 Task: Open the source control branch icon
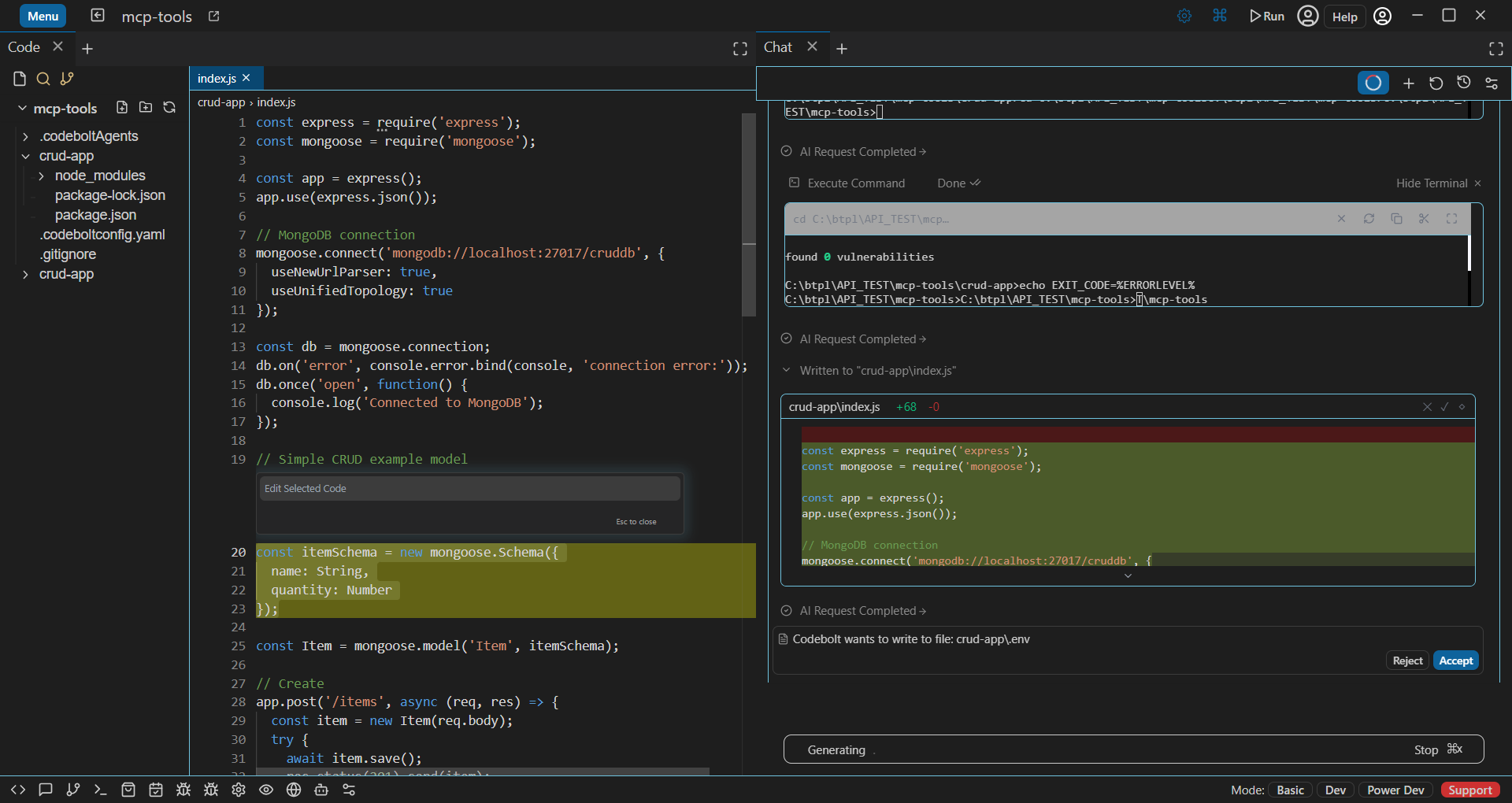pos(67,79)
